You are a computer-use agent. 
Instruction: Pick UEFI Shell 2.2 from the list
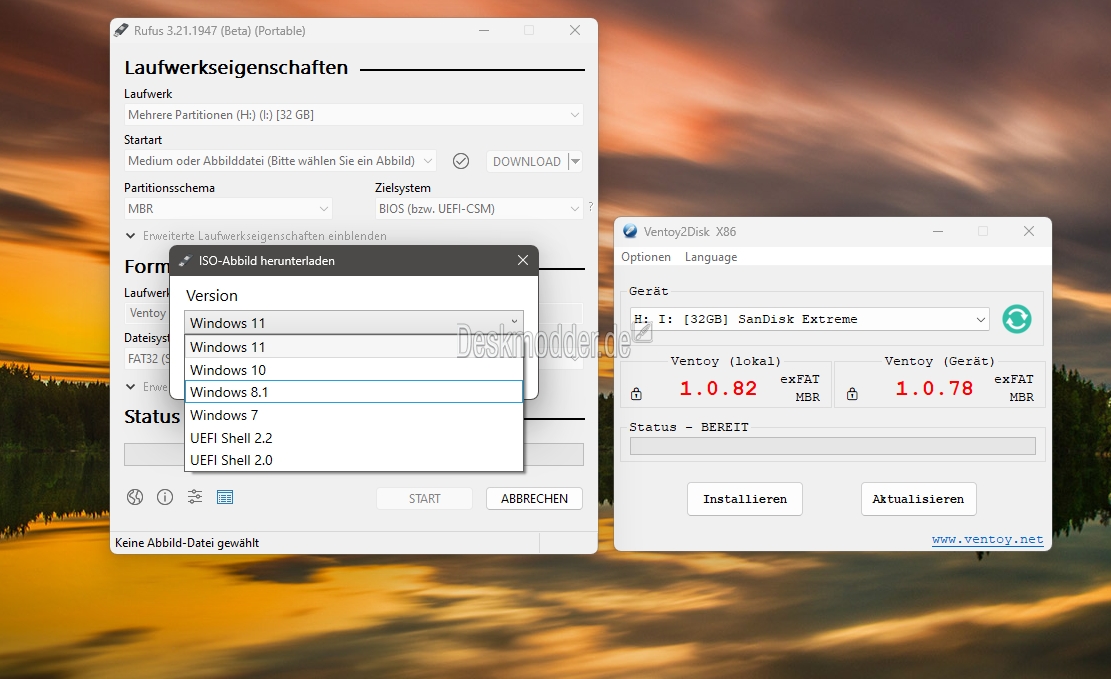tap(354, 438)
